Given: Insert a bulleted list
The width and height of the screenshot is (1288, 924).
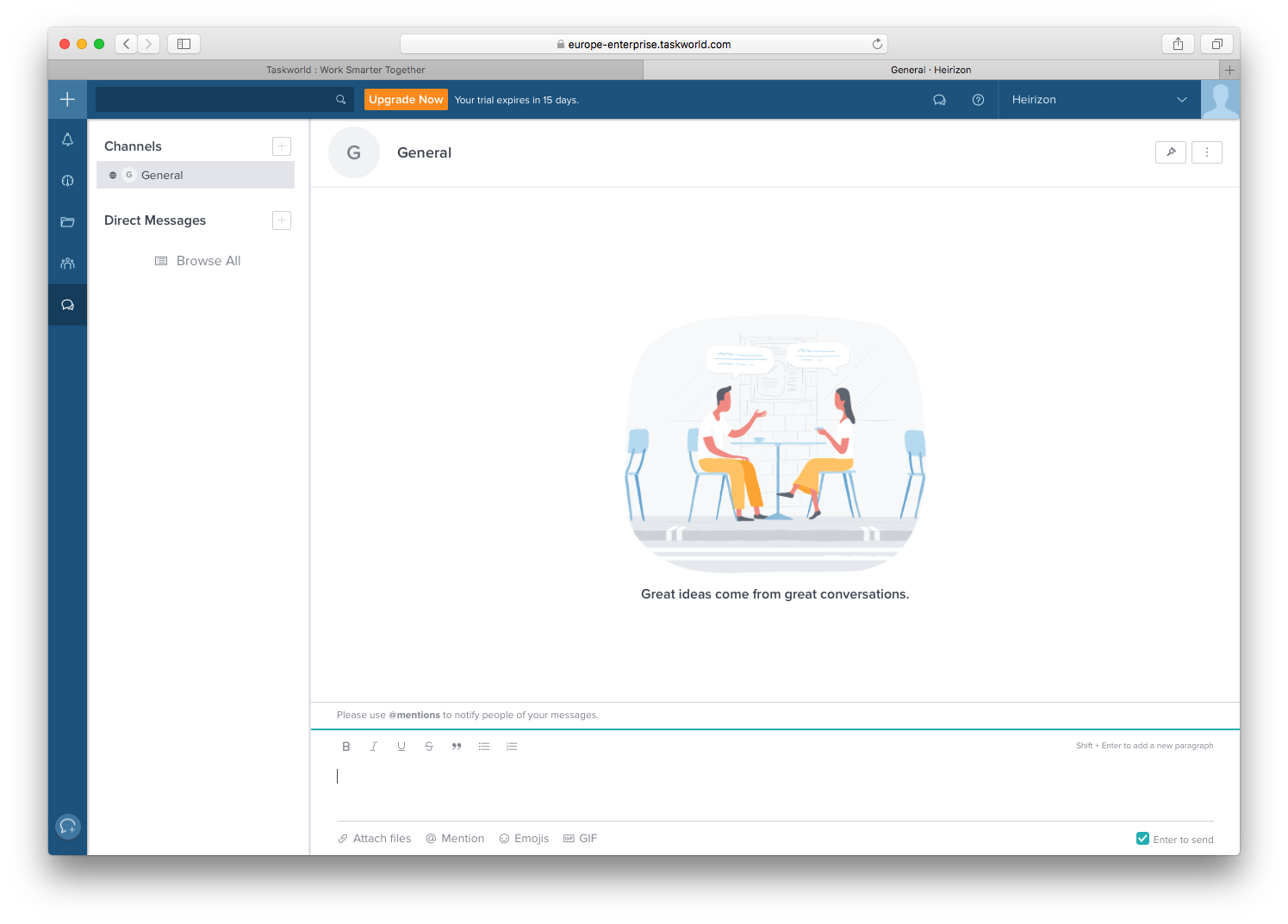Looking at the screenshot, I should pos(484,747).
